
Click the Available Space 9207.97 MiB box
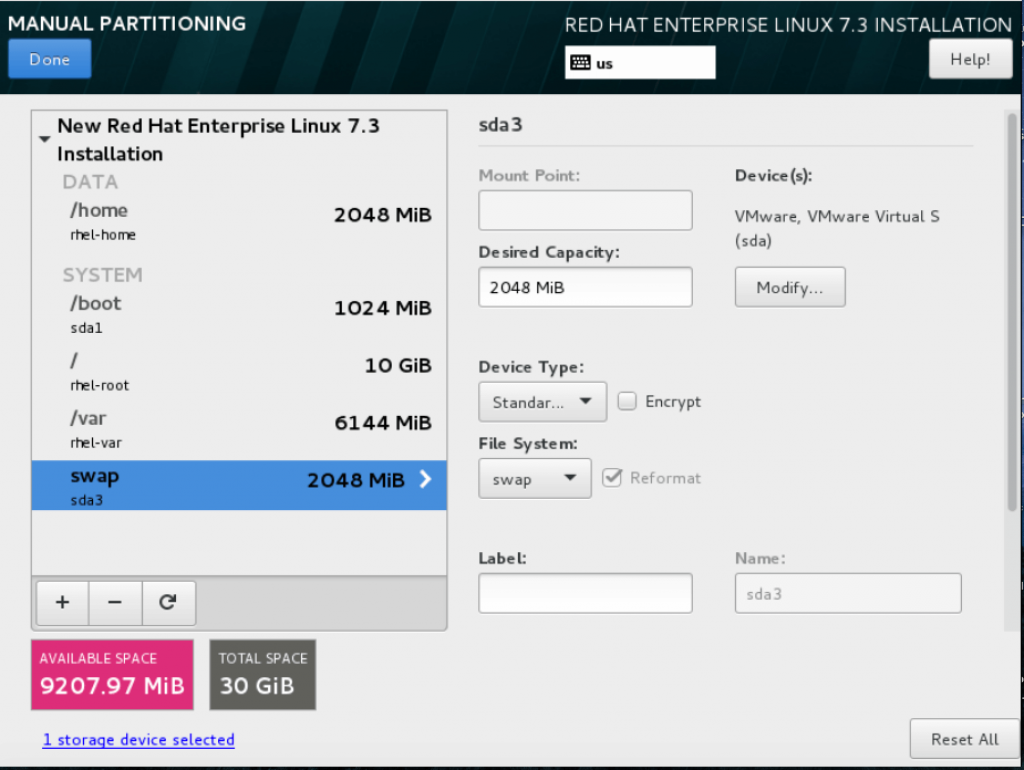tap(112, 675)
